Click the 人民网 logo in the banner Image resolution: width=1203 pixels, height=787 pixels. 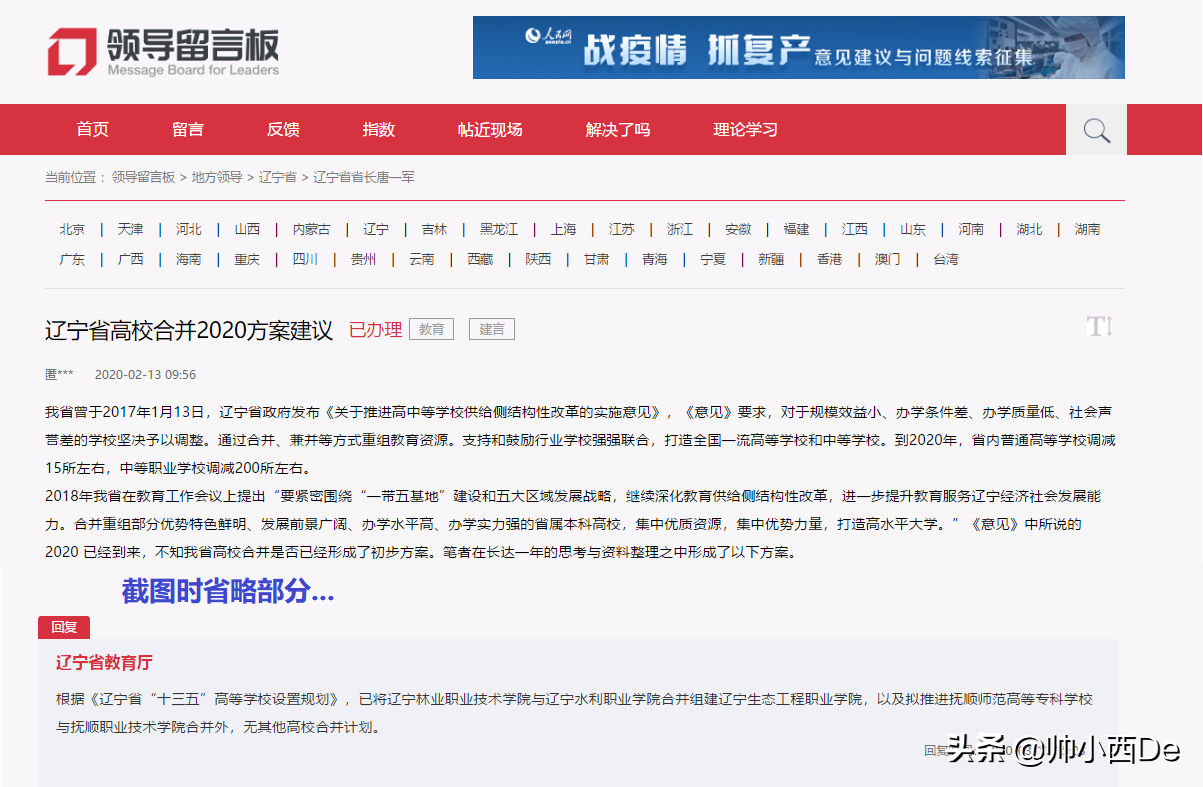544,35
